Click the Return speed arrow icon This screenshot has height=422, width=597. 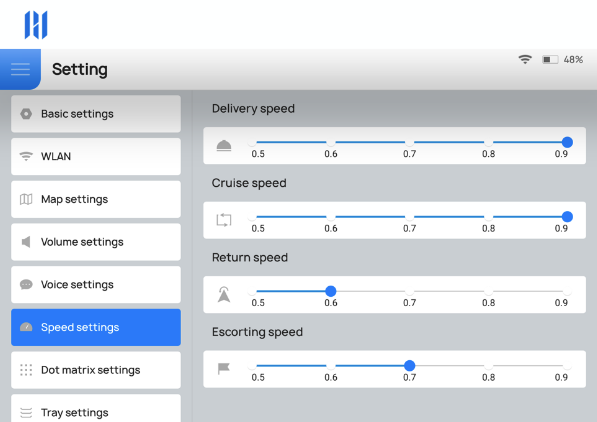pyautogui.click(x=224, y=294)
